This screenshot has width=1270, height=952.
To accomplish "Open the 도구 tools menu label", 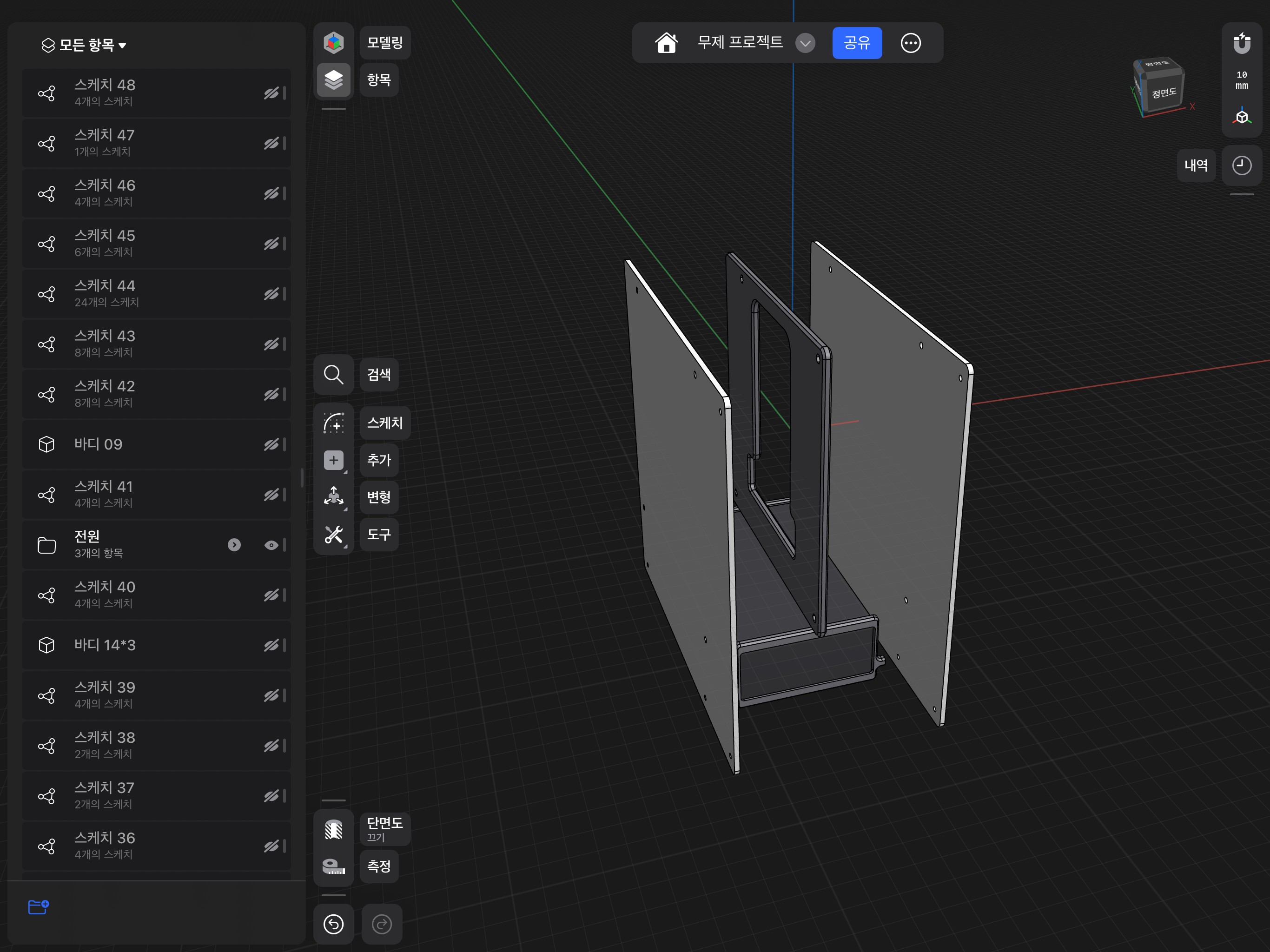I will [x=379, y=535].
